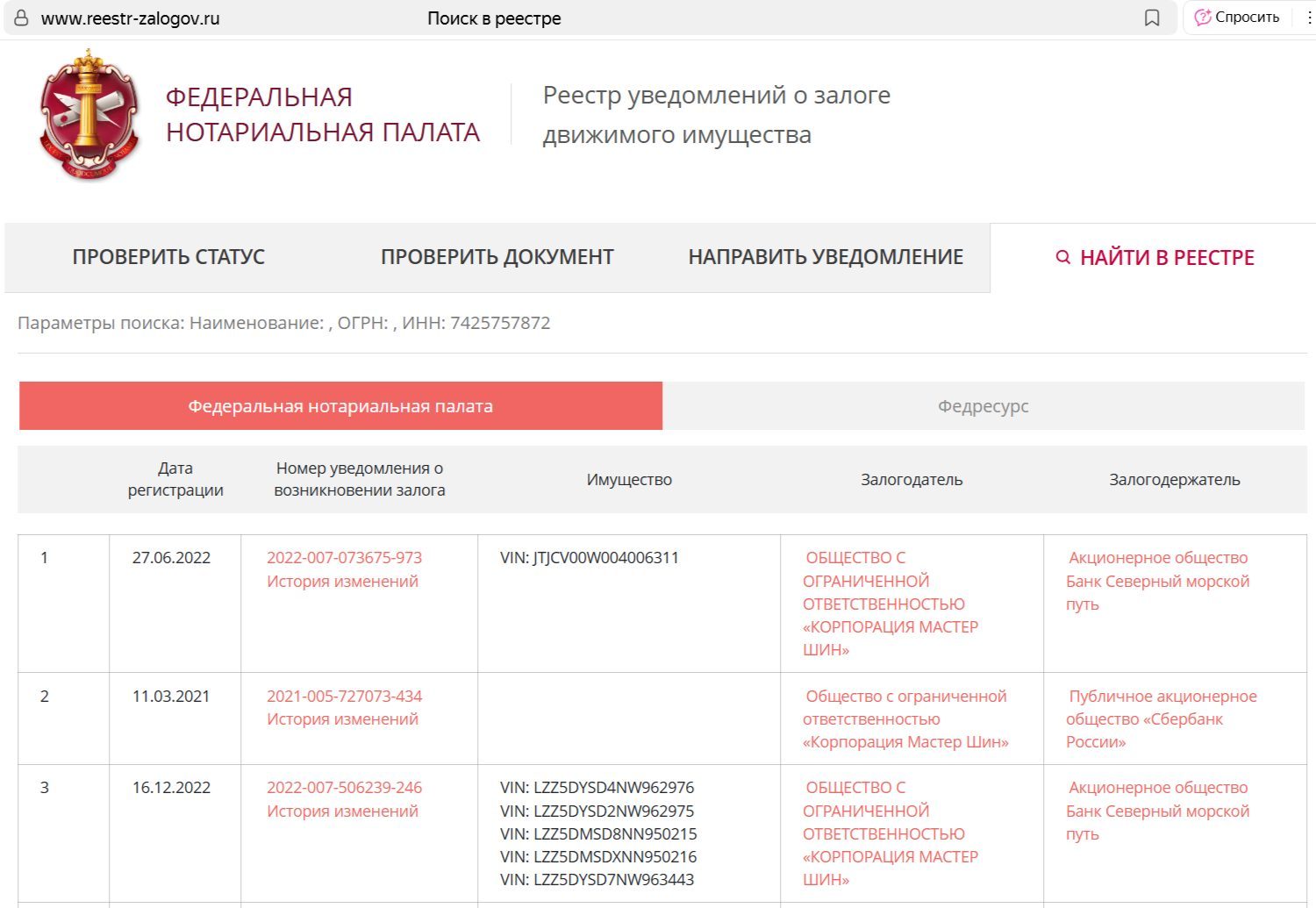Click the lock icon in address bar
1316x908 pixels.
pyautogui.click(x=21, y=18)
